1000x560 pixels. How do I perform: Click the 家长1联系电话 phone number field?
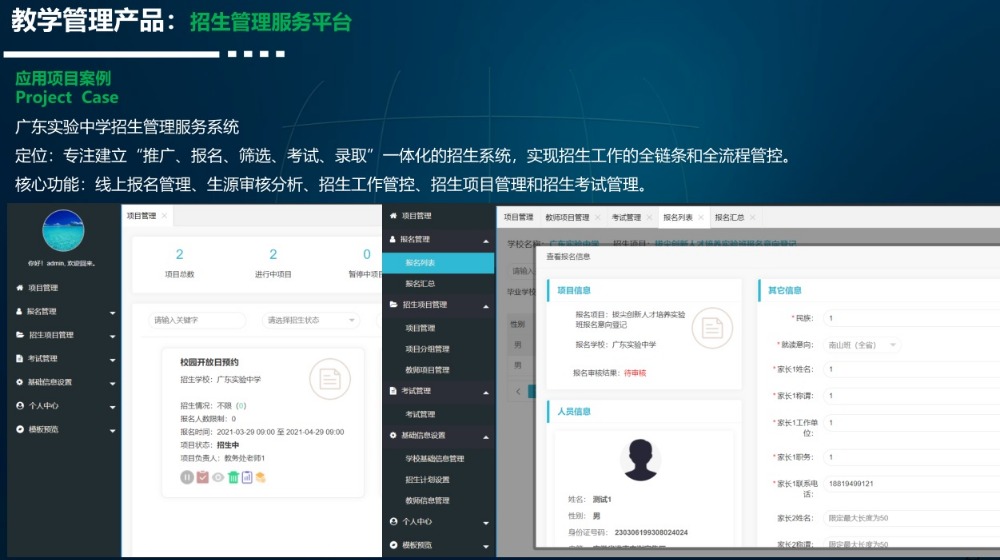pyautogui.click(x=910, y=483)
